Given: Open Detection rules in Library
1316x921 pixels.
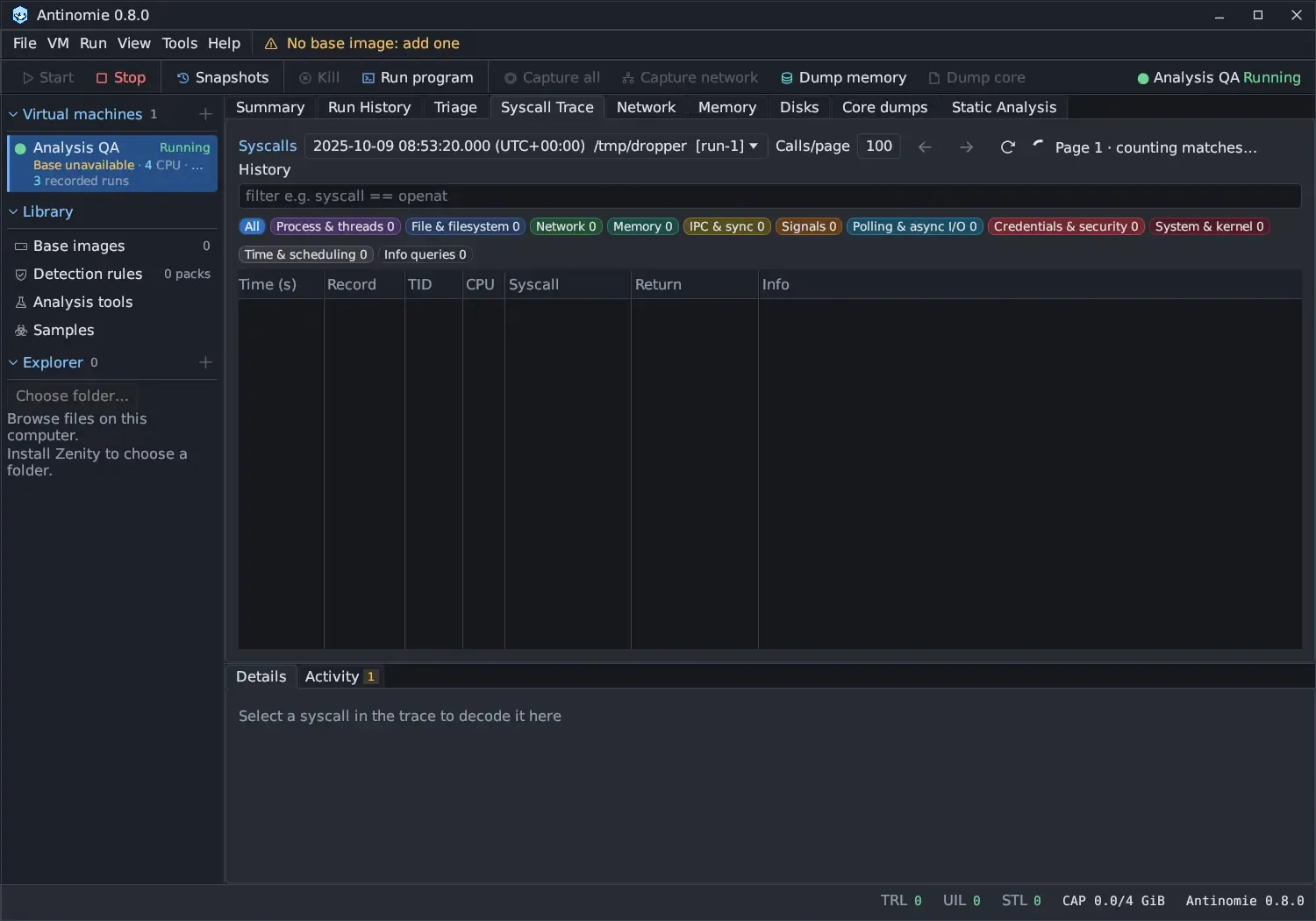Looking at the screenshot, I should point(112,274).
